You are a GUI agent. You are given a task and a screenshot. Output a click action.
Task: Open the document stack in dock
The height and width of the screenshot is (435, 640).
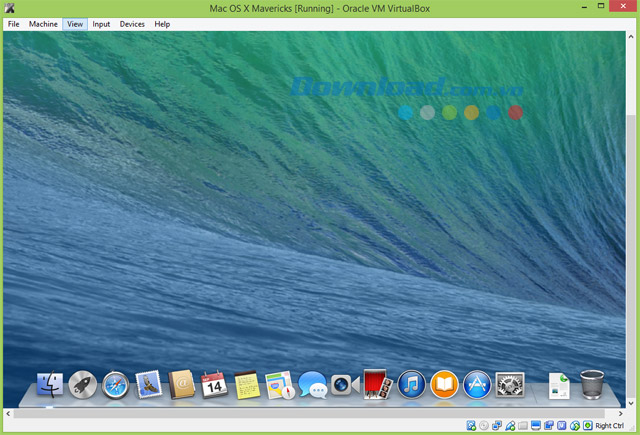(559, 386)
